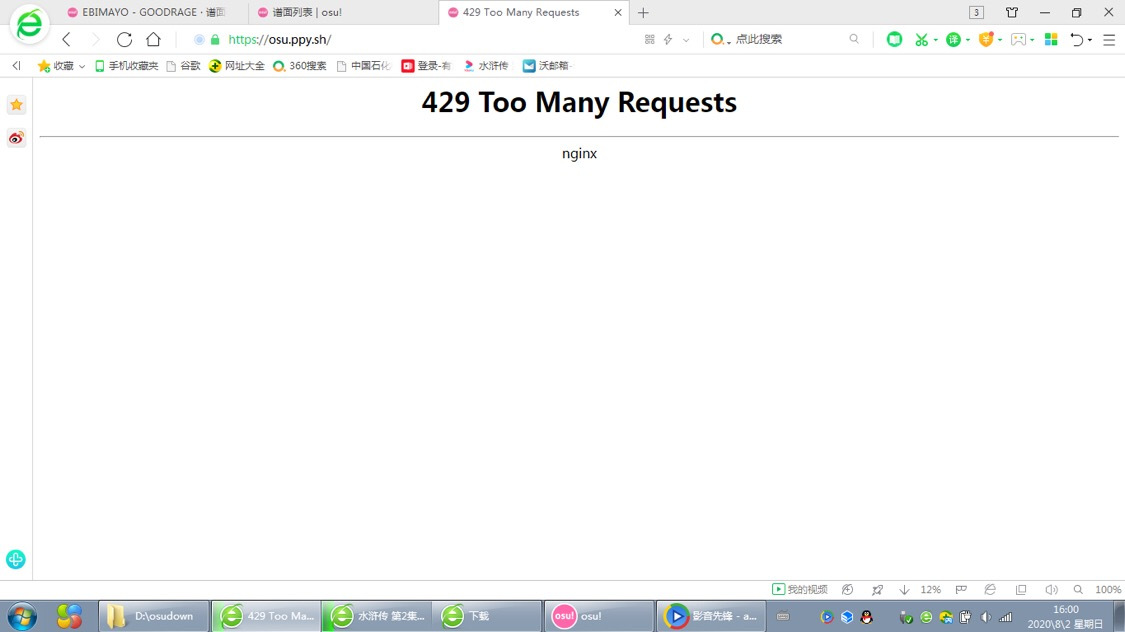Image resolution: width=1125 pixels, height=632 pixels.
Task: Open 影音先锋 player taskbar window
Action: click(x=712, y=616)
